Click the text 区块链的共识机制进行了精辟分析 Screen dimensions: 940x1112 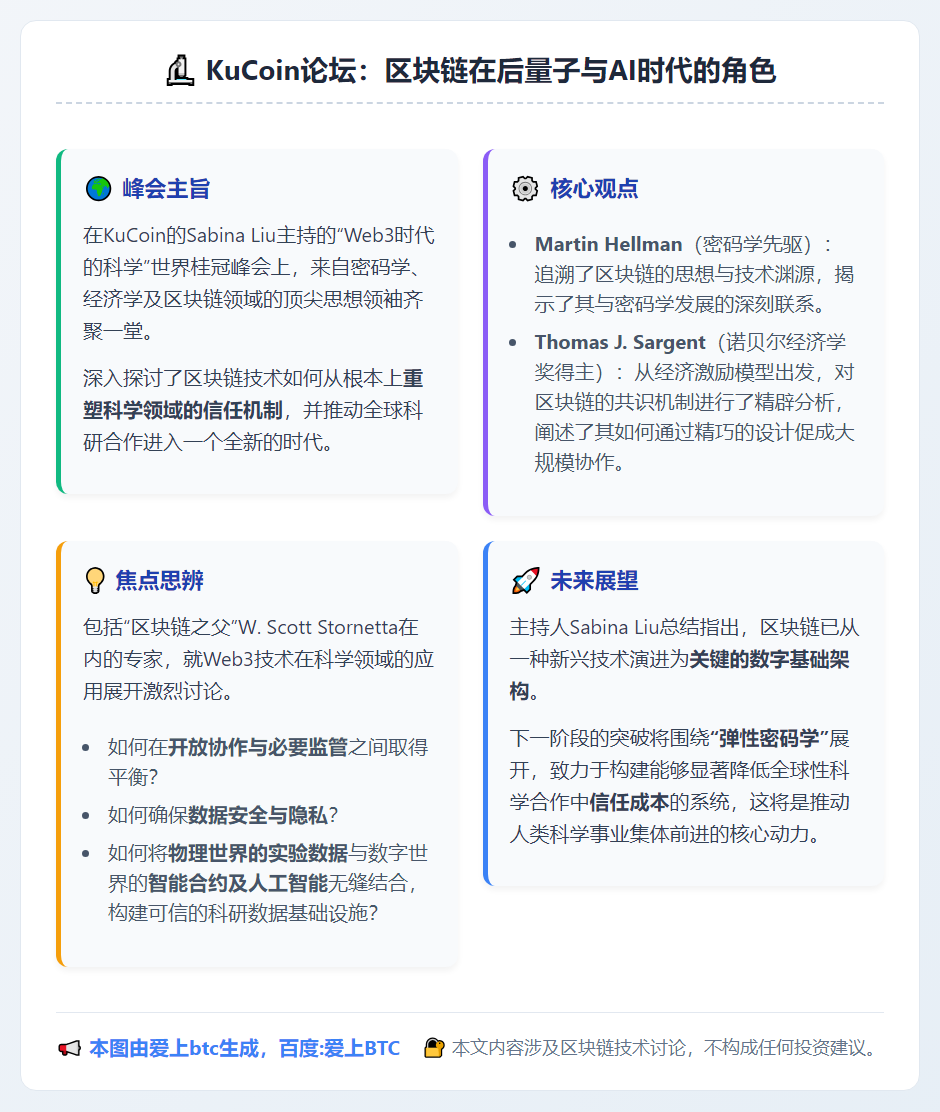click(685, 402)
